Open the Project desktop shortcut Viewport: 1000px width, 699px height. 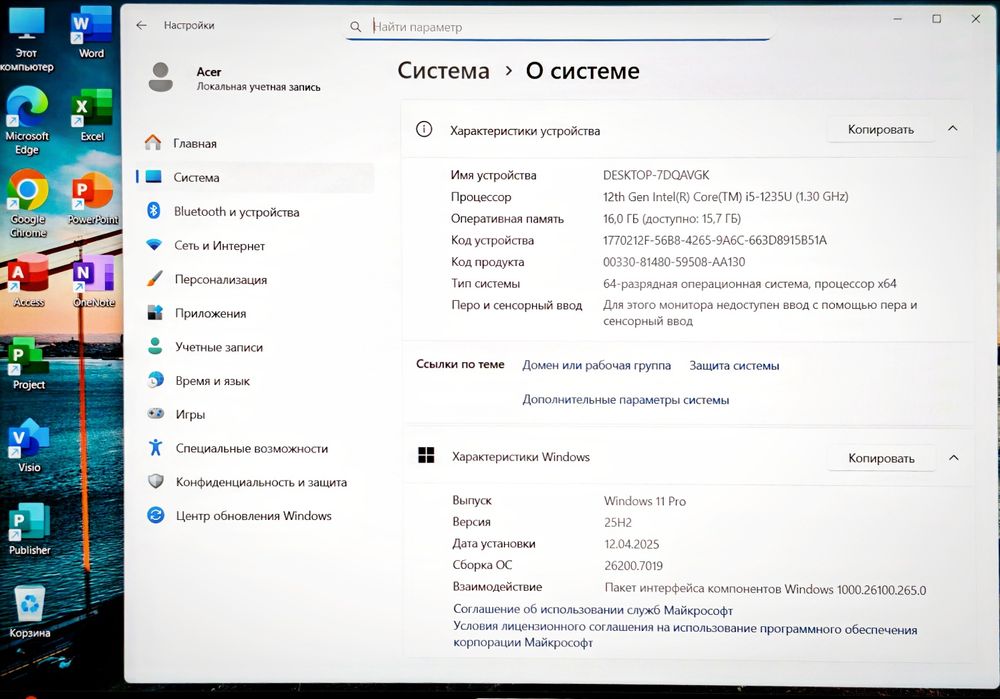click(28, 364)
